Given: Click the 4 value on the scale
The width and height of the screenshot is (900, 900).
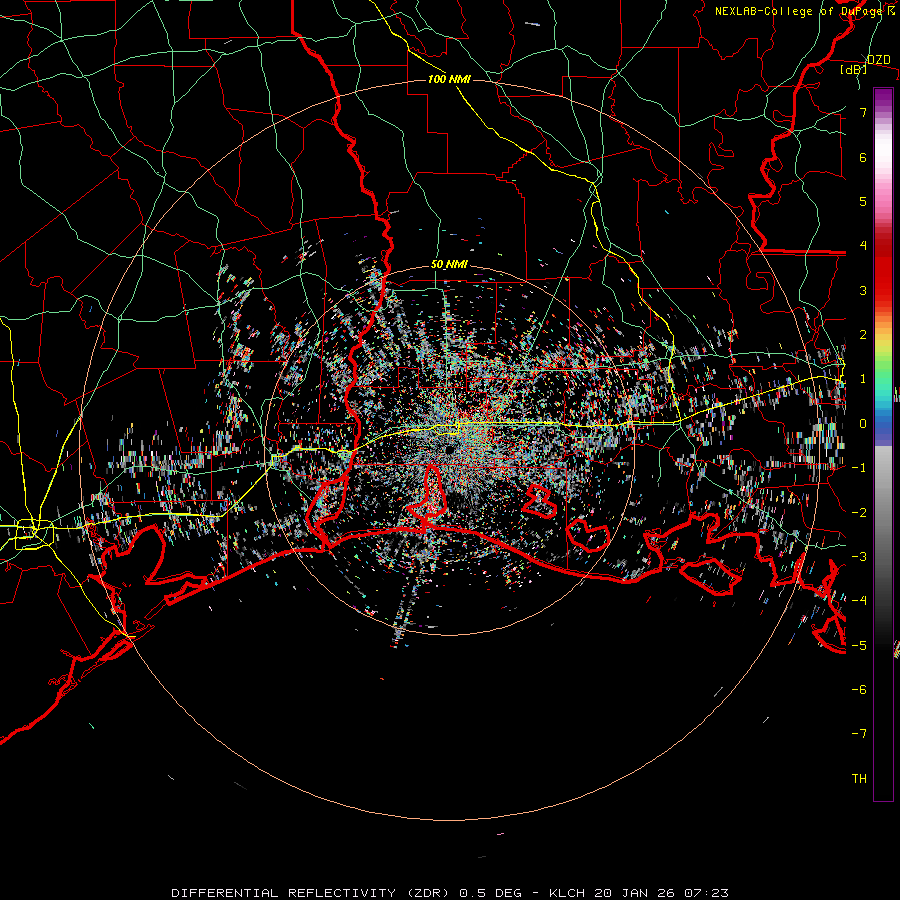Looking at the screenshot, I should click(x=863, y=246).
